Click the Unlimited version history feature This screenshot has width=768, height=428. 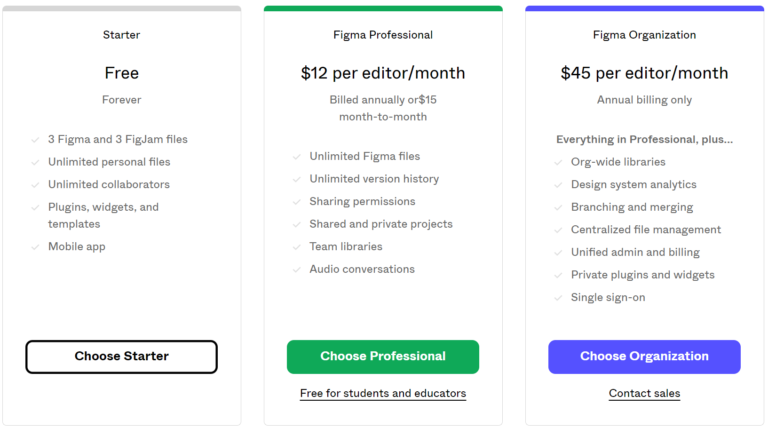(x=374, y=179)
